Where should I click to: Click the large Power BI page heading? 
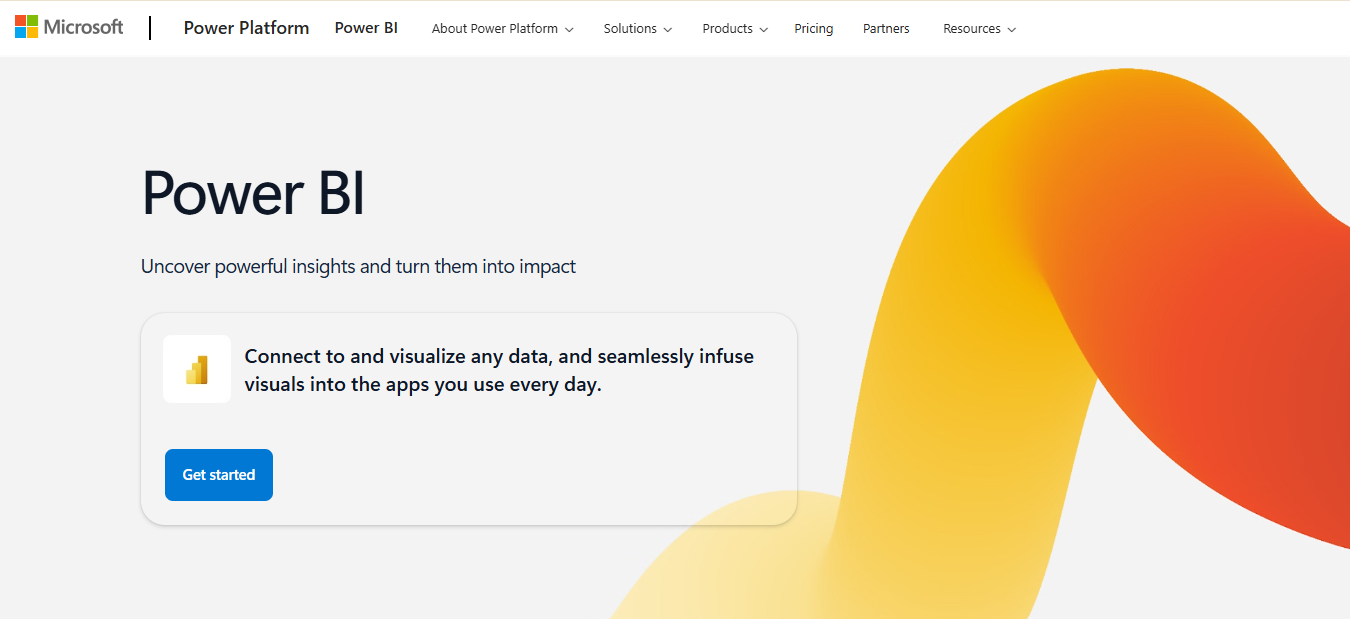[253, 192]
